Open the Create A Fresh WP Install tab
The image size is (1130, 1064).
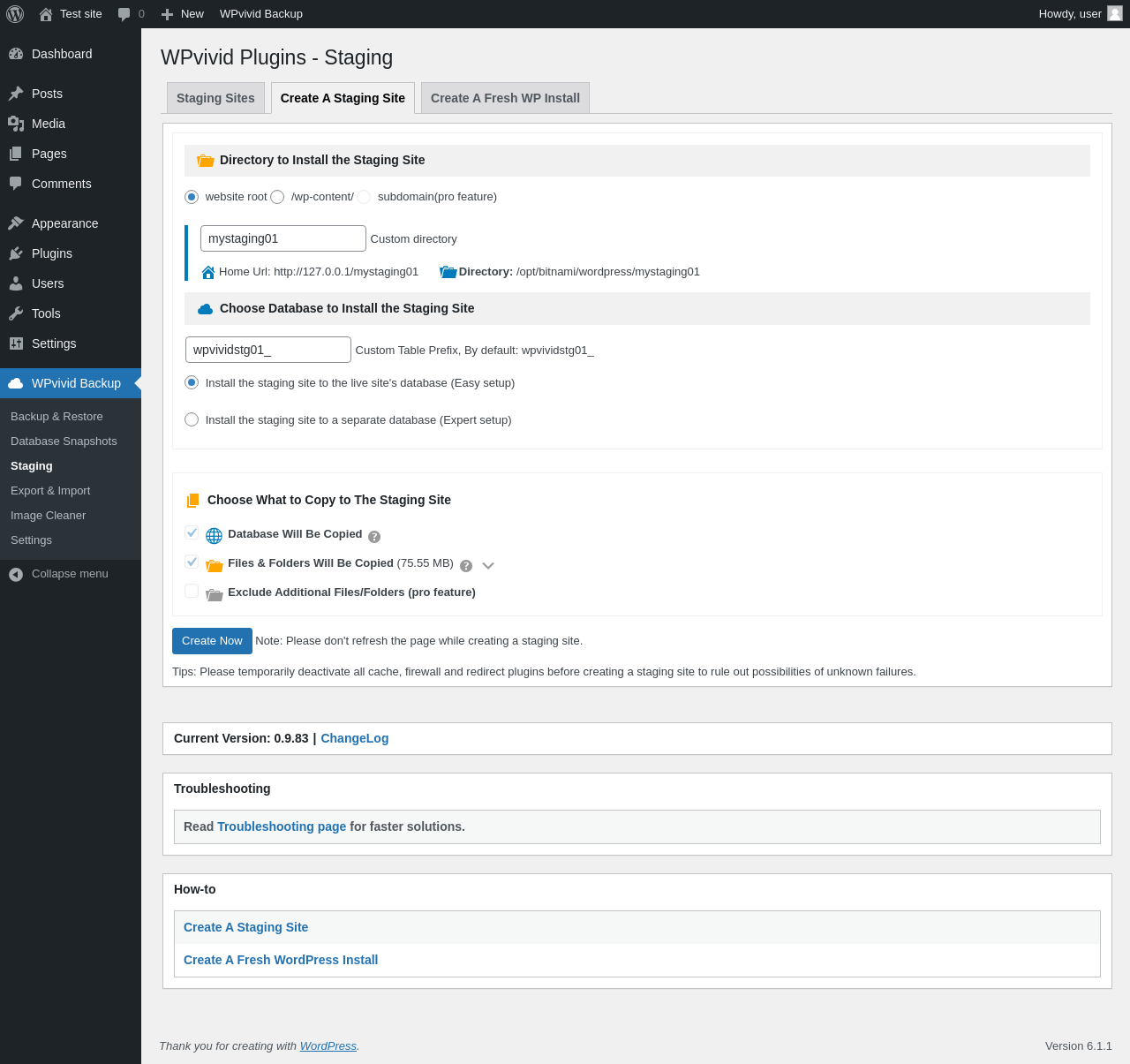point(505,98)
